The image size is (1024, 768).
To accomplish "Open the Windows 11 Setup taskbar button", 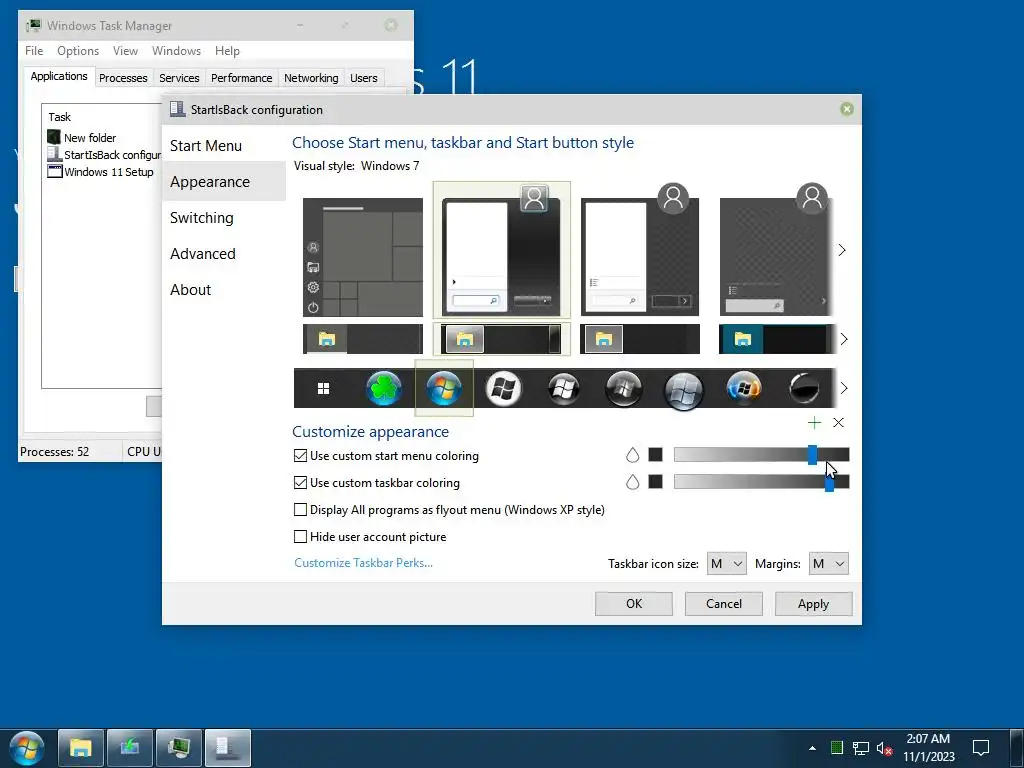I will click(x=130, y=748).
